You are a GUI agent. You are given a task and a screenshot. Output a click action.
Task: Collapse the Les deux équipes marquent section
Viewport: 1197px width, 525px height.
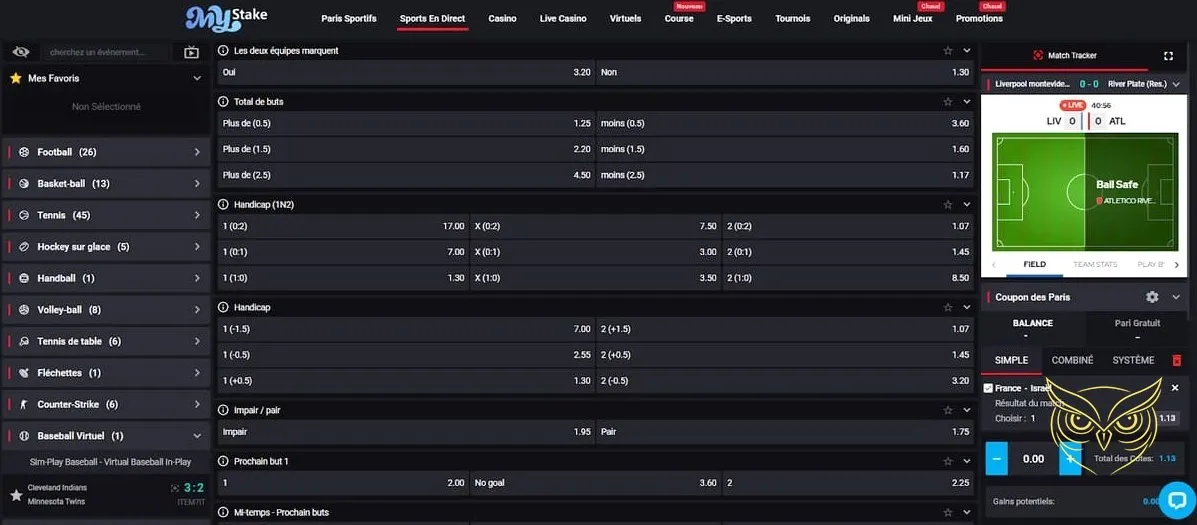tap(966, 50)
